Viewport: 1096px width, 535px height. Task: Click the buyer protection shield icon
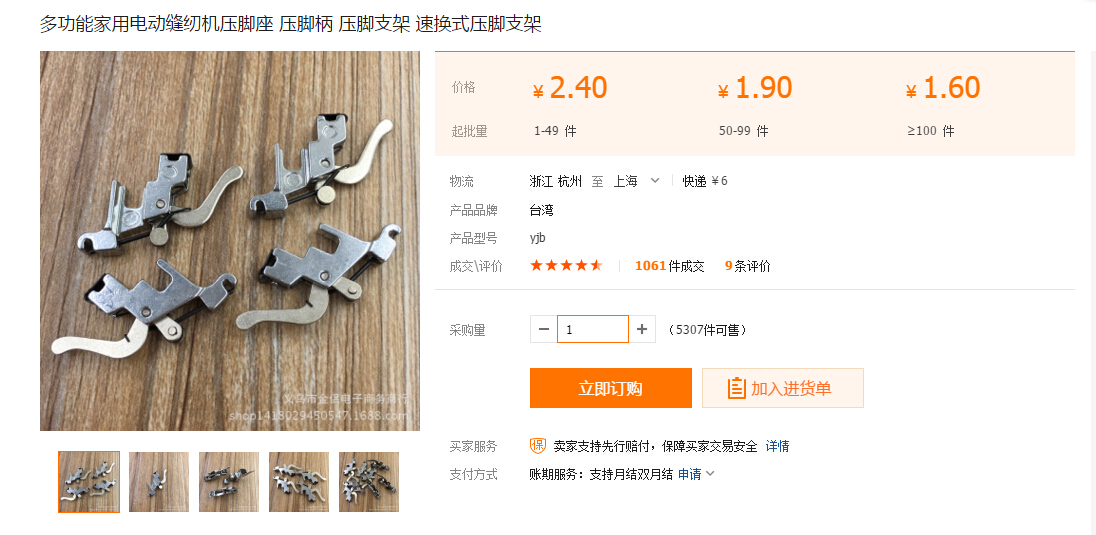point(538,445)
